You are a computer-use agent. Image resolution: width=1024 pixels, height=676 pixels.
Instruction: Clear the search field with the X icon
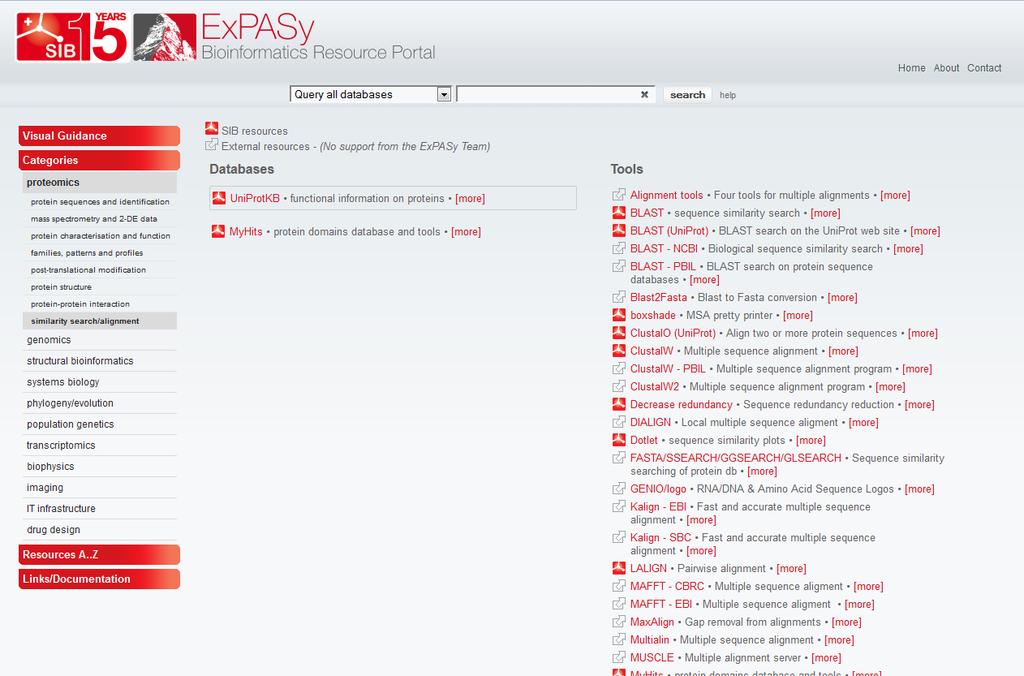(645, 95)
